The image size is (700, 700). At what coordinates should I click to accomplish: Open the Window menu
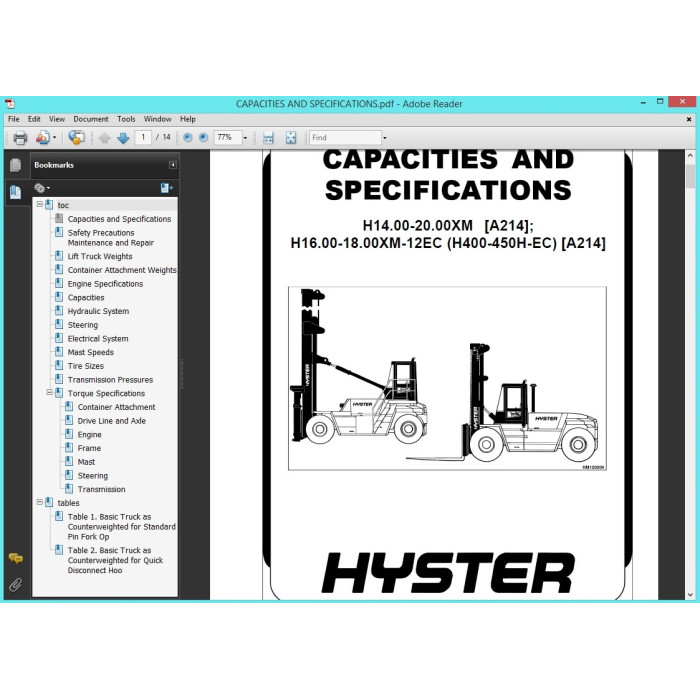pyautogui.click(x=157, y=119)
